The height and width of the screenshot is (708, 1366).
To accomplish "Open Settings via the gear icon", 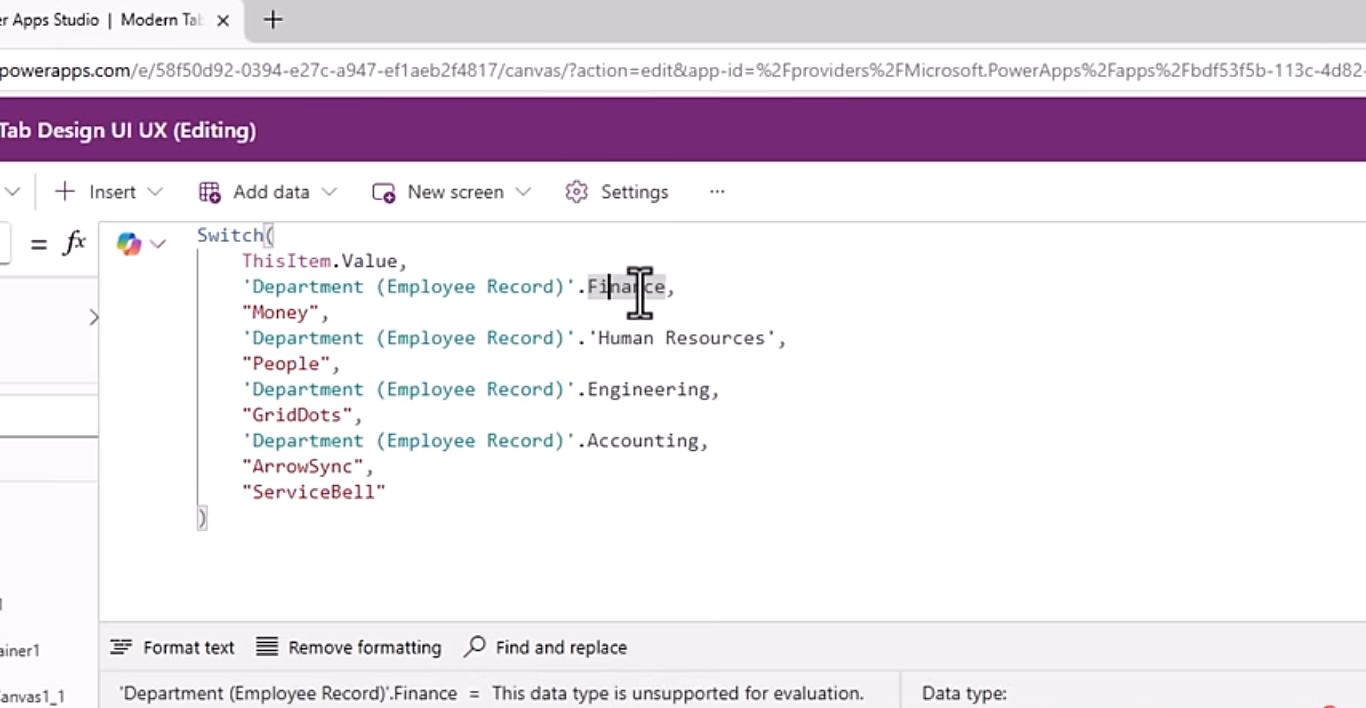I will (576, 192).
